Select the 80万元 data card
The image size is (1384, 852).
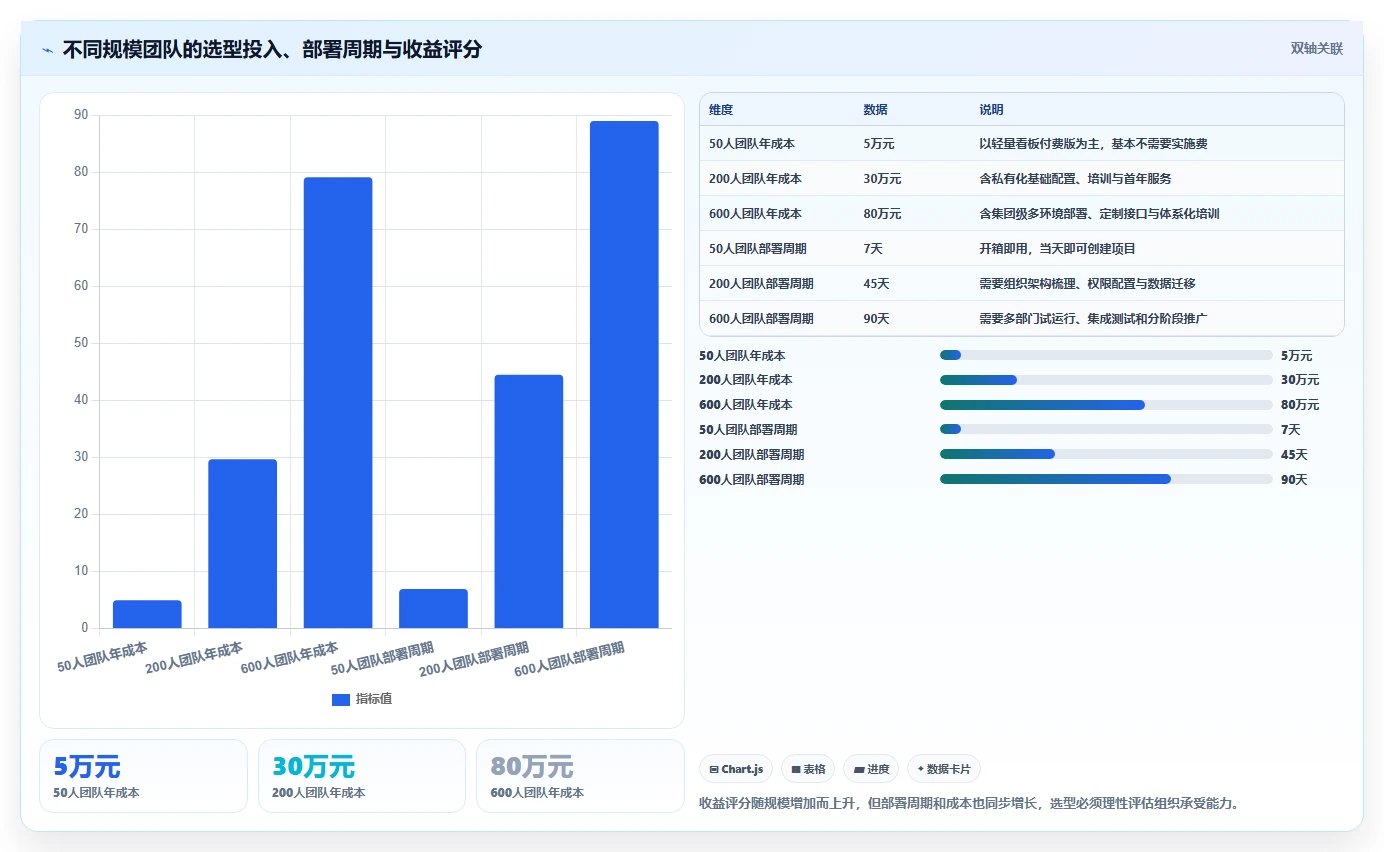pos(580,776)
